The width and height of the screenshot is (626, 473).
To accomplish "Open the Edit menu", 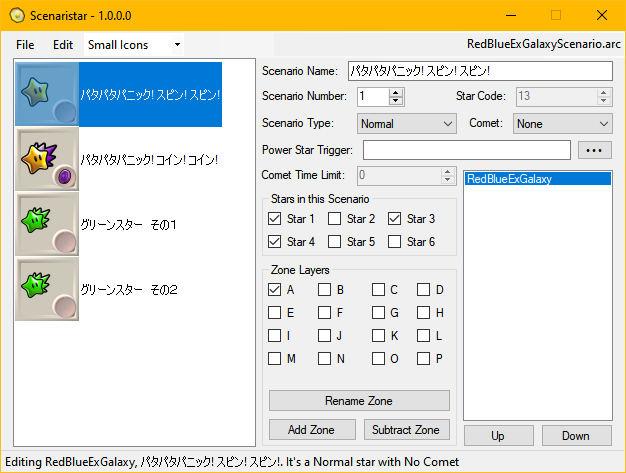I will click(63, 45).
